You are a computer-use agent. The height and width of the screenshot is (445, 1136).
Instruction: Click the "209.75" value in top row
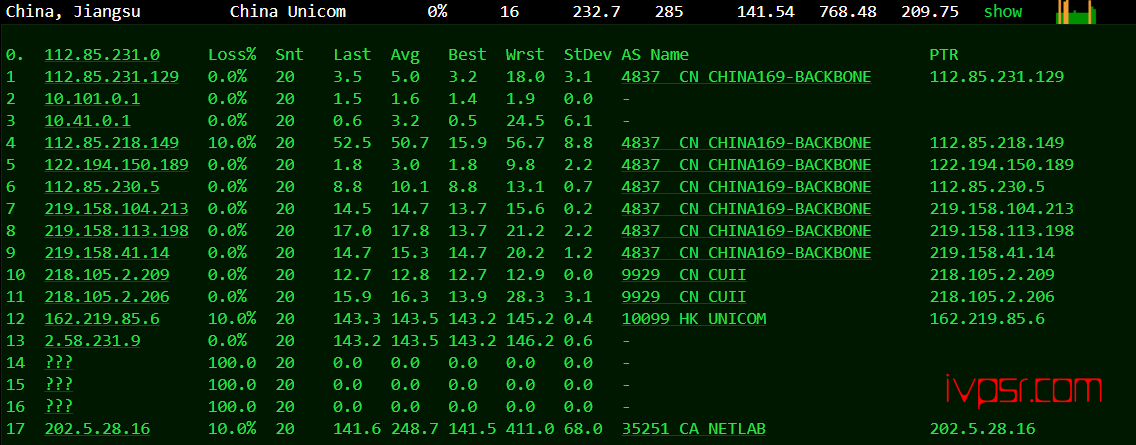click(930, 12)
